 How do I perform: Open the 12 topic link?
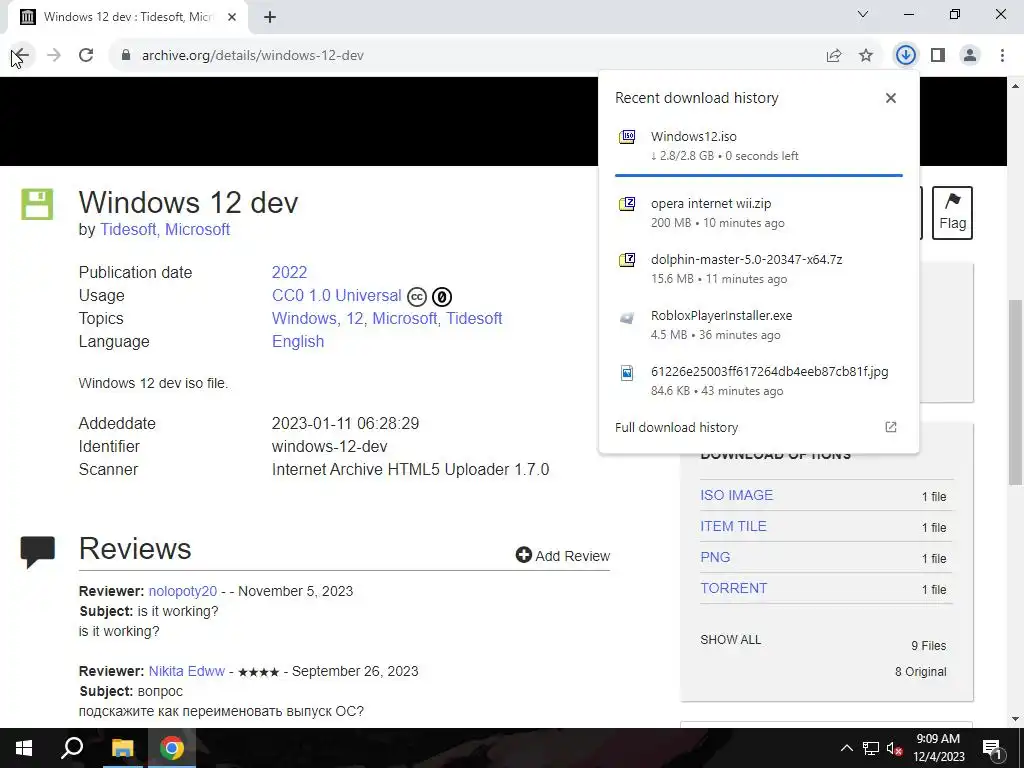click(x=355, y=319)
